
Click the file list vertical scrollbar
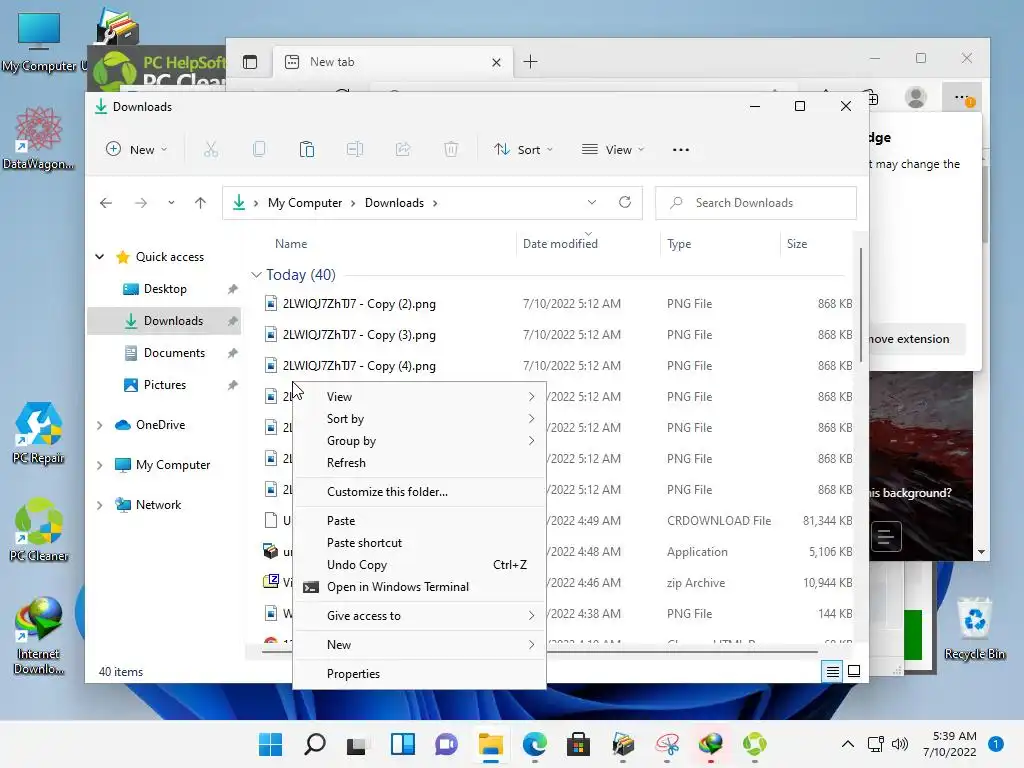pyautogui.click(x=861, y=304)
